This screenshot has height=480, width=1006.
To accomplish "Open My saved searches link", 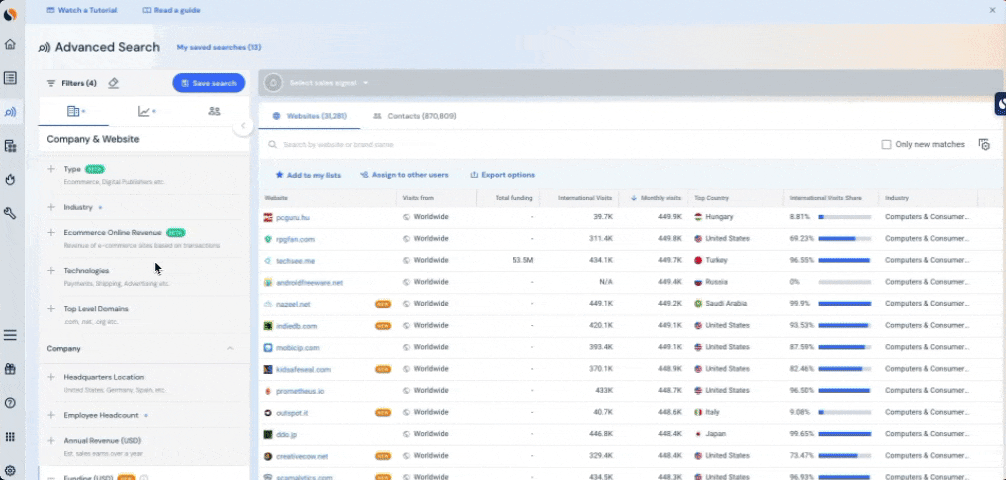I will [218, 47].
